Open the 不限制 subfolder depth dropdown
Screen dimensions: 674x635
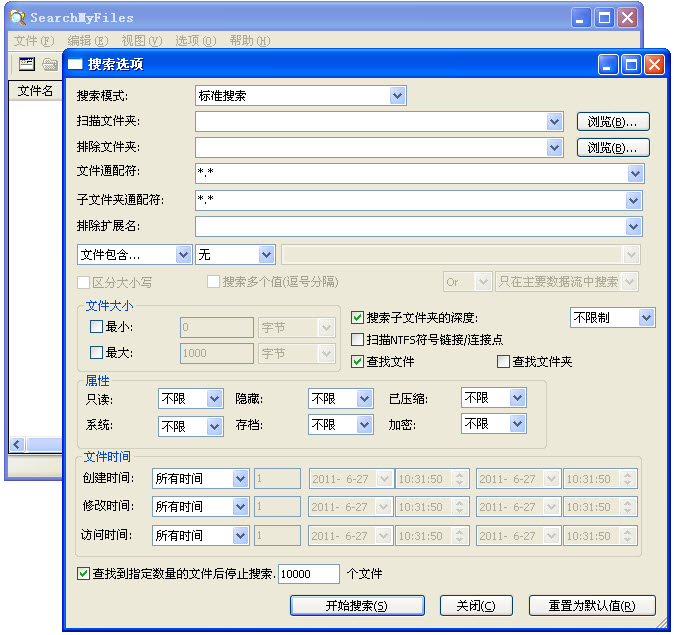[646, 318]
